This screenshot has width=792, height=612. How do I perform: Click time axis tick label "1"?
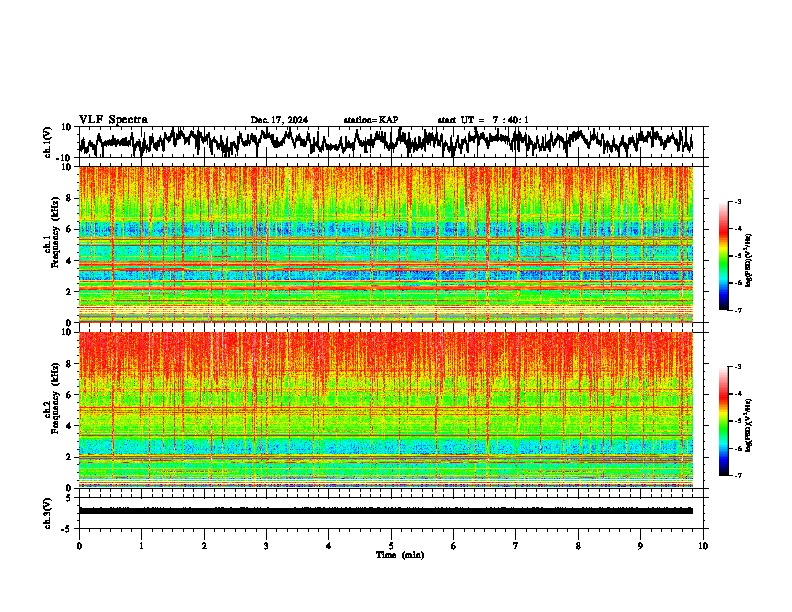141,546
